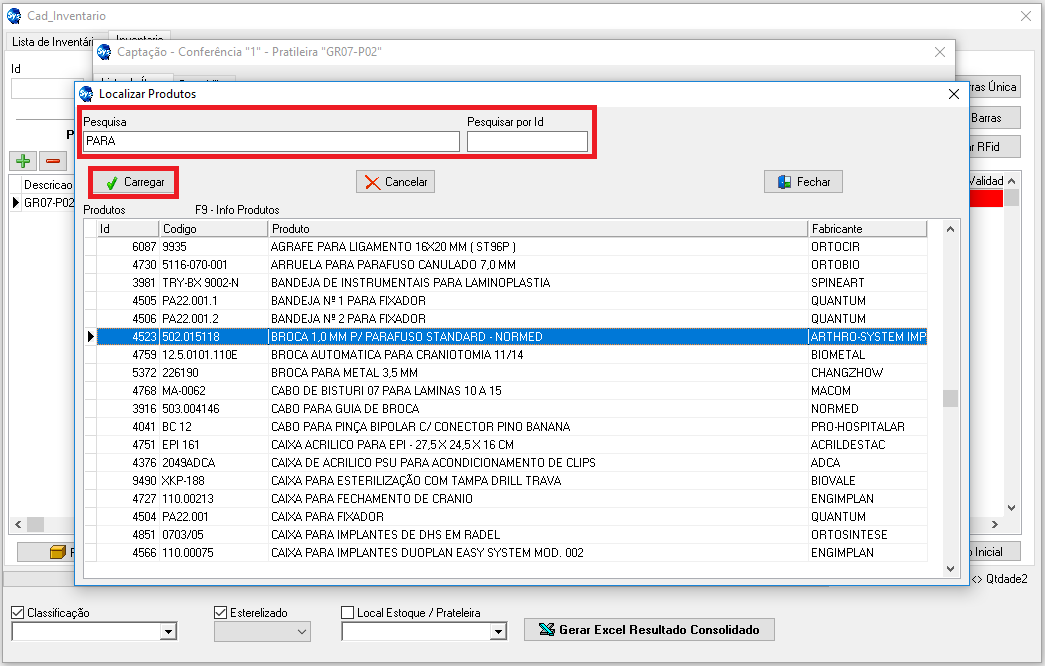Expand the Esterelizado combo box
The height and width of the screenshot is (666, 1045).
(x=301, y=632)
